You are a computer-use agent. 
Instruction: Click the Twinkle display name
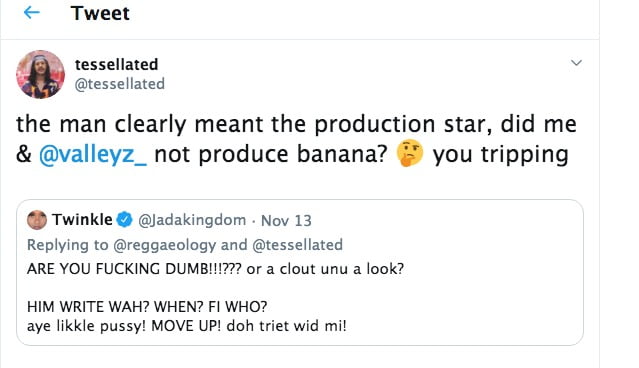click(x=82, y=220)
